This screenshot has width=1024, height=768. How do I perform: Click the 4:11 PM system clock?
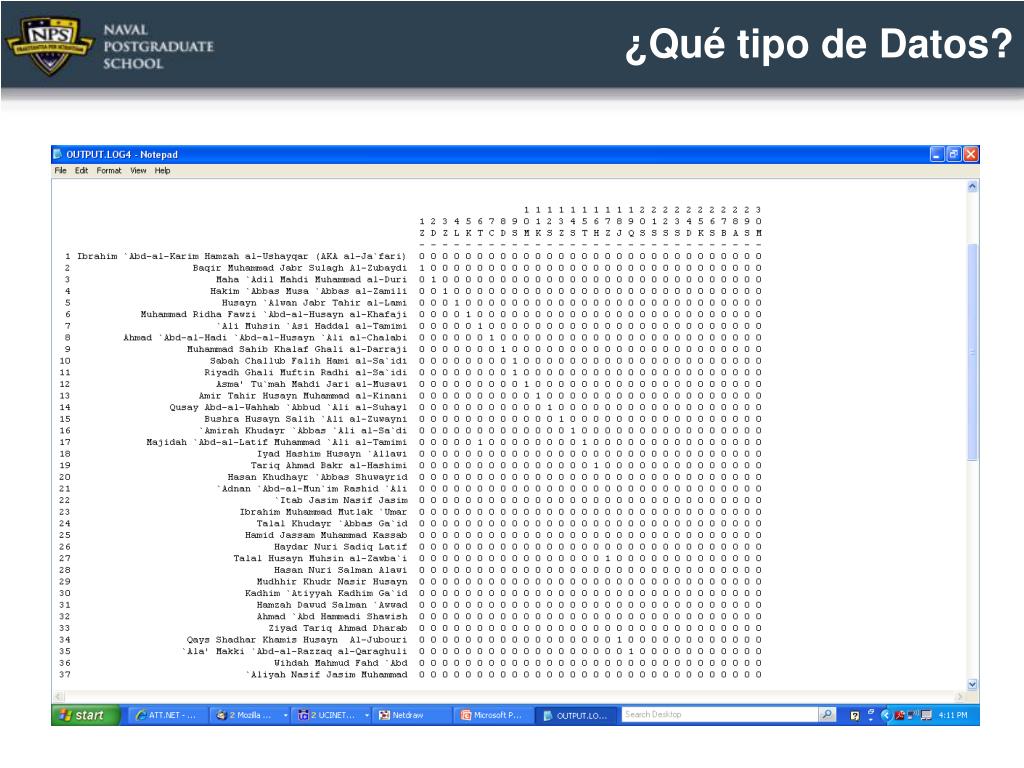click(x=953, y=715)
